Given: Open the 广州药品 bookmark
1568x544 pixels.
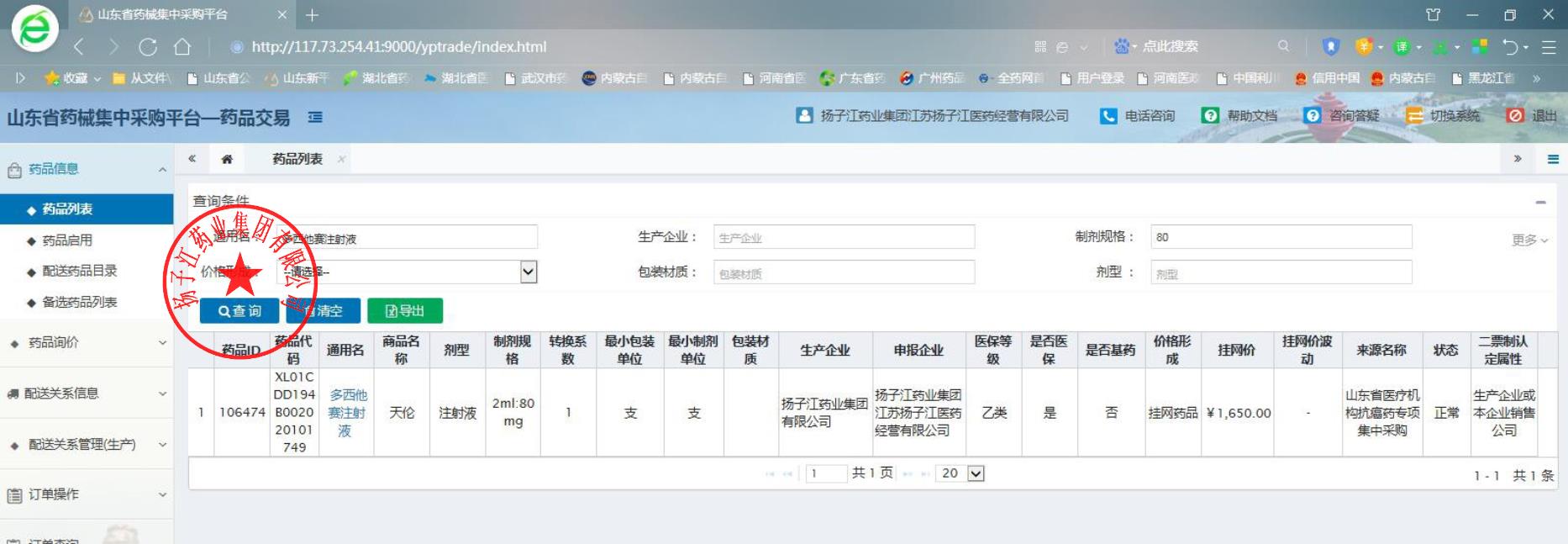Looking at the screenshot, I should [932, 78].
